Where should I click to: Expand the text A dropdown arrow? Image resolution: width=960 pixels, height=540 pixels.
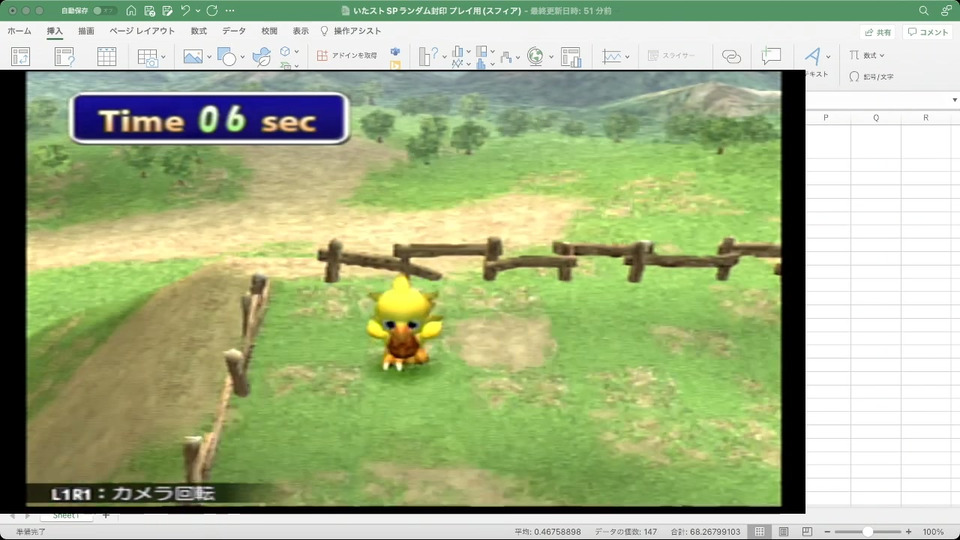[x=828, y=56]
